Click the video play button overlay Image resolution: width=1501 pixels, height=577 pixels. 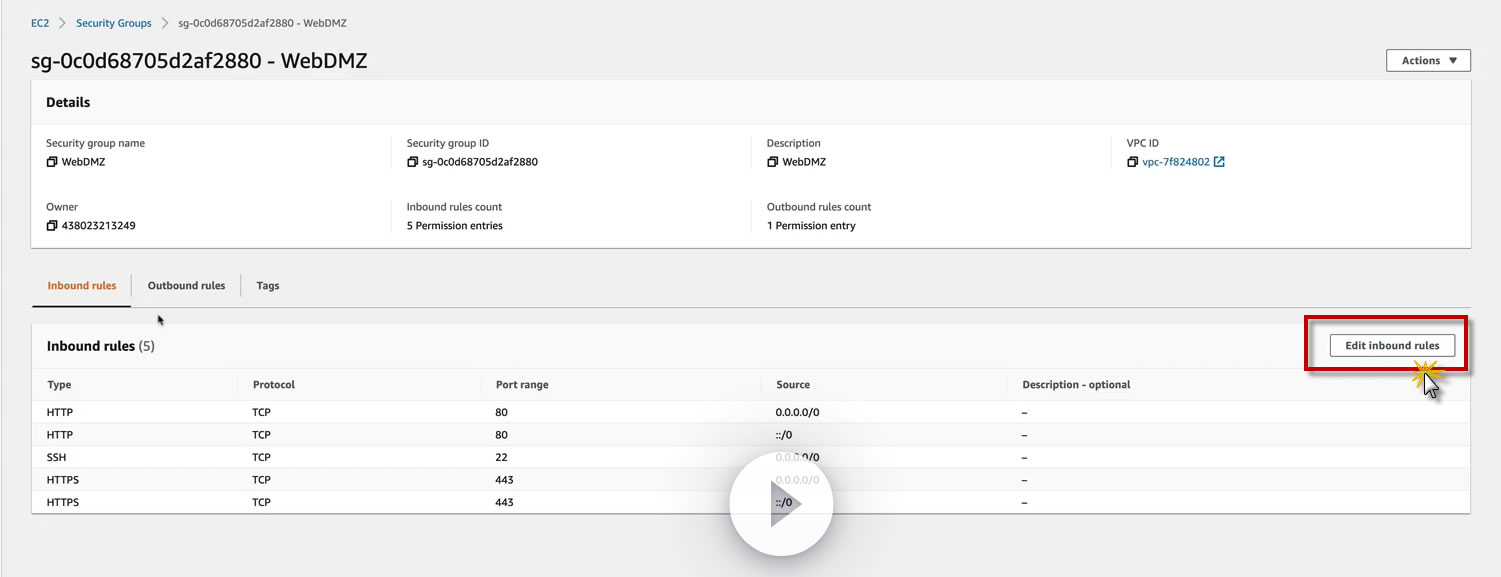click(781, 504)
